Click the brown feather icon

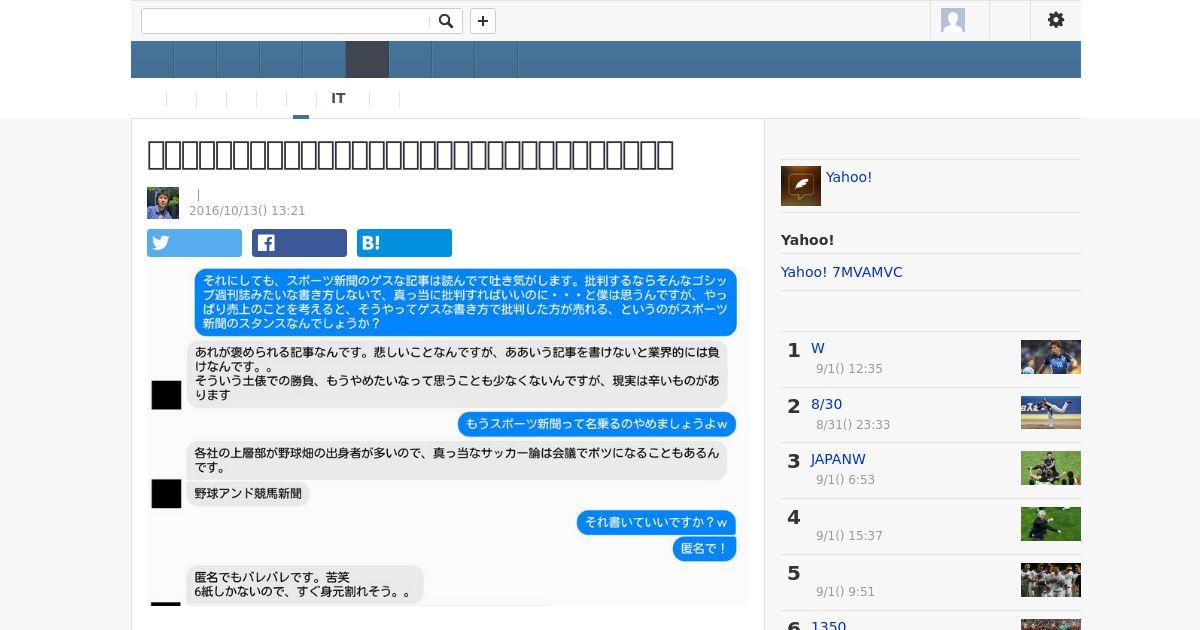pyautogui.click(x=801, y=186)
